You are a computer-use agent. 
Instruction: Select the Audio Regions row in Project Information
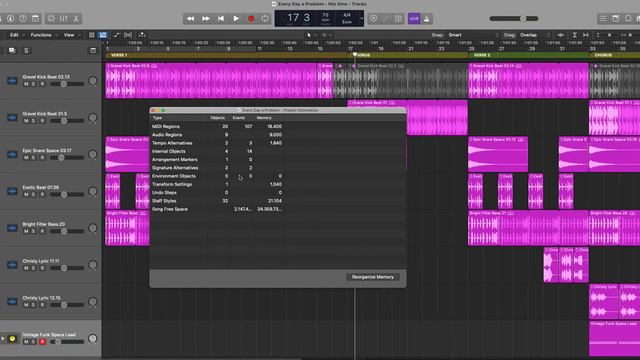click(x=278, y=135)
